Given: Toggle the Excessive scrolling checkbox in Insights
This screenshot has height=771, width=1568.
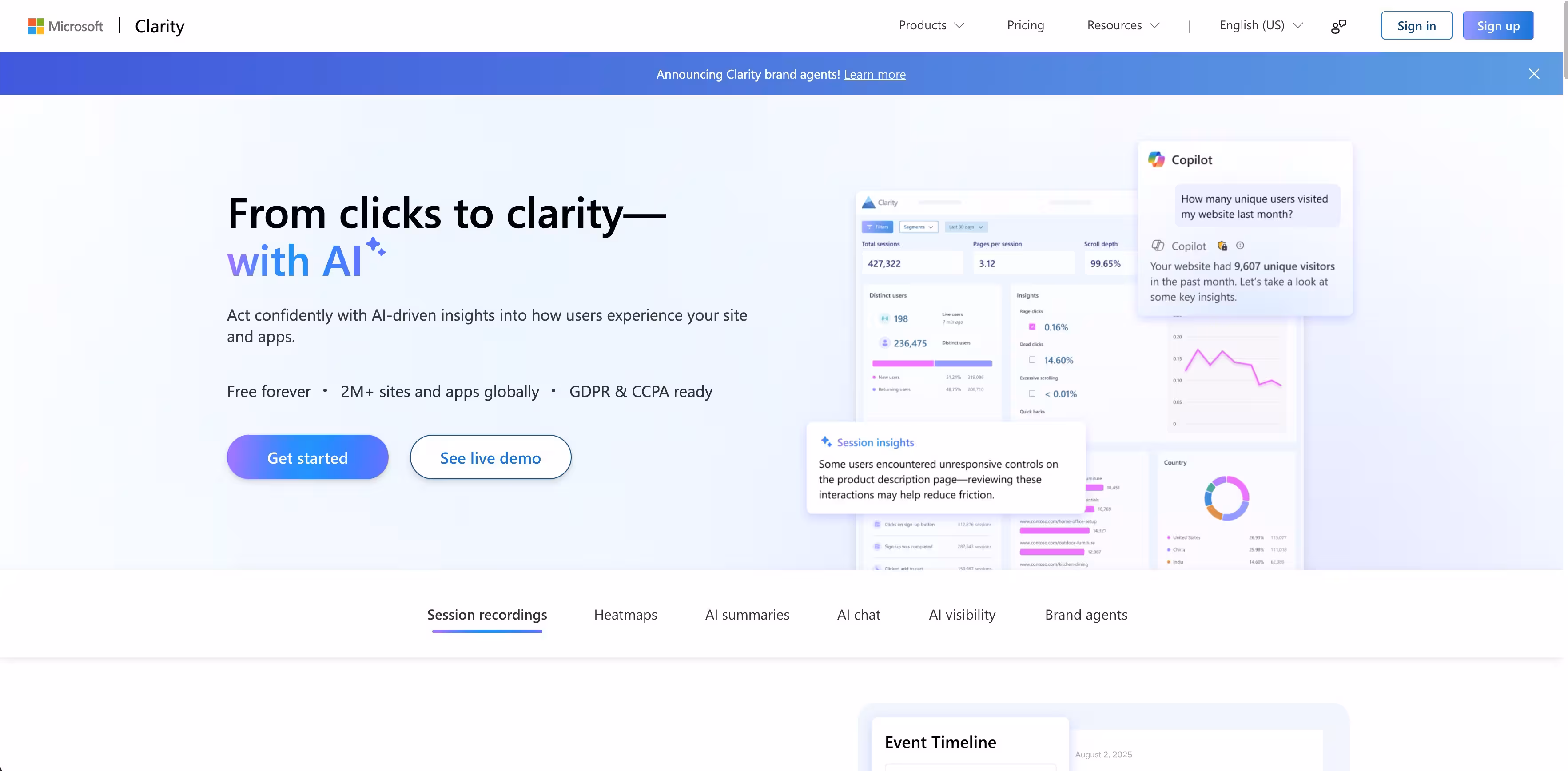Looking at the screenshot, I should point(1032,393).
